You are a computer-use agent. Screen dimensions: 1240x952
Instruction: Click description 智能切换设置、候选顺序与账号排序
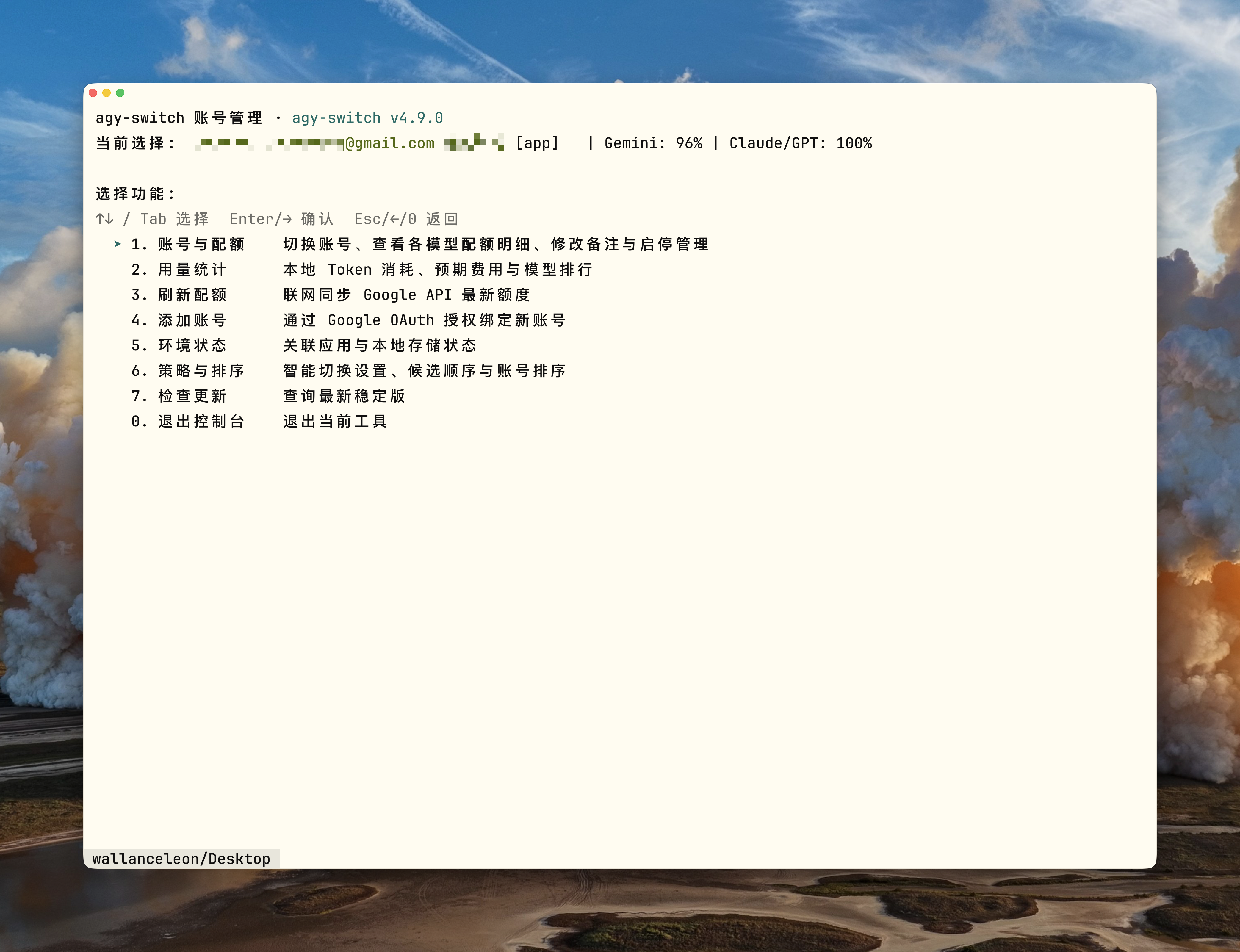click(x=424, y=371)
